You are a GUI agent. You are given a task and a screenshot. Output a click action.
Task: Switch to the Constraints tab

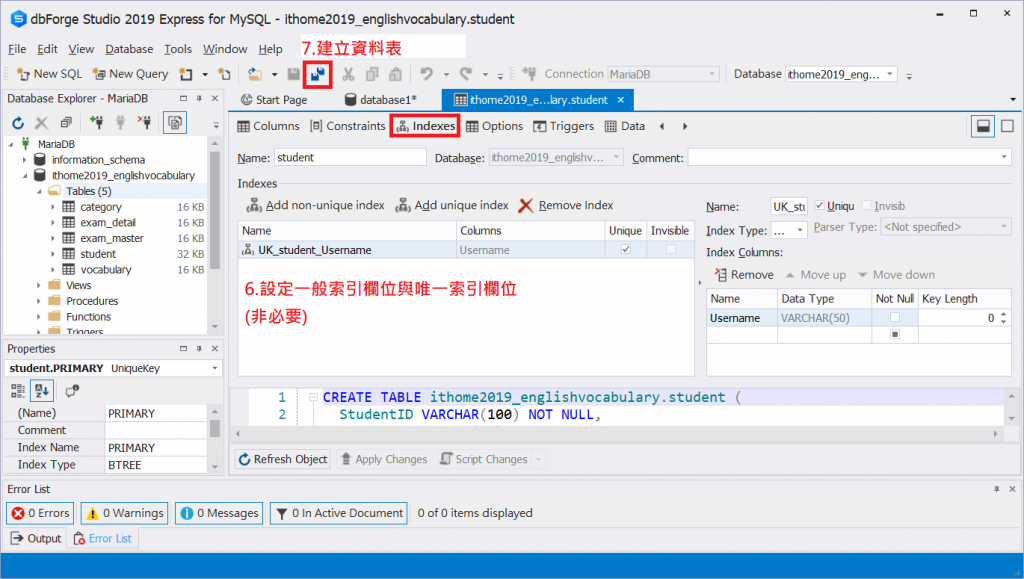tap(348, 126)
